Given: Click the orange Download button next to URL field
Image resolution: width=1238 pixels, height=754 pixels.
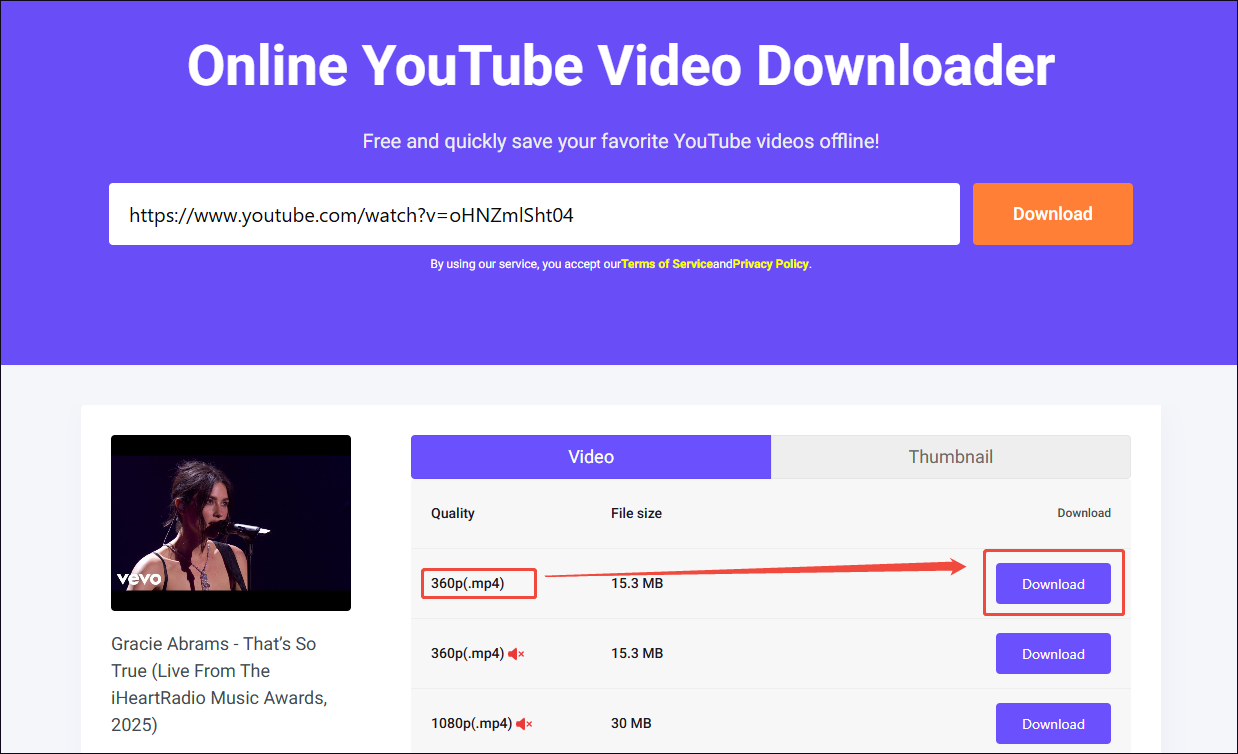Looking at the screenshot, I should 1052,213.
